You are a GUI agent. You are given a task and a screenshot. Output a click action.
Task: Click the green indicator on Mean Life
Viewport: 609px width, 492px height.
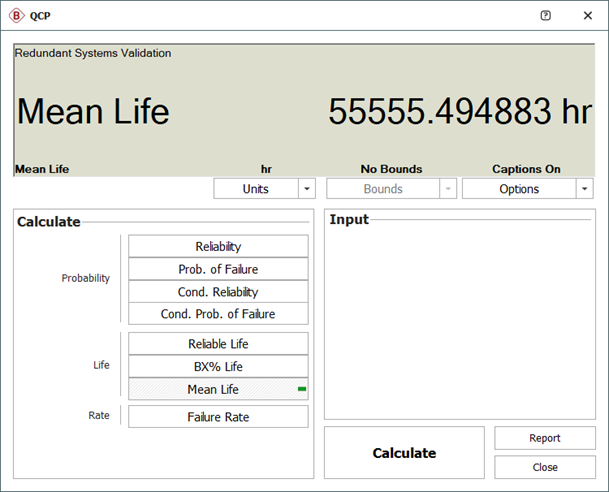(x=302, y=389)
